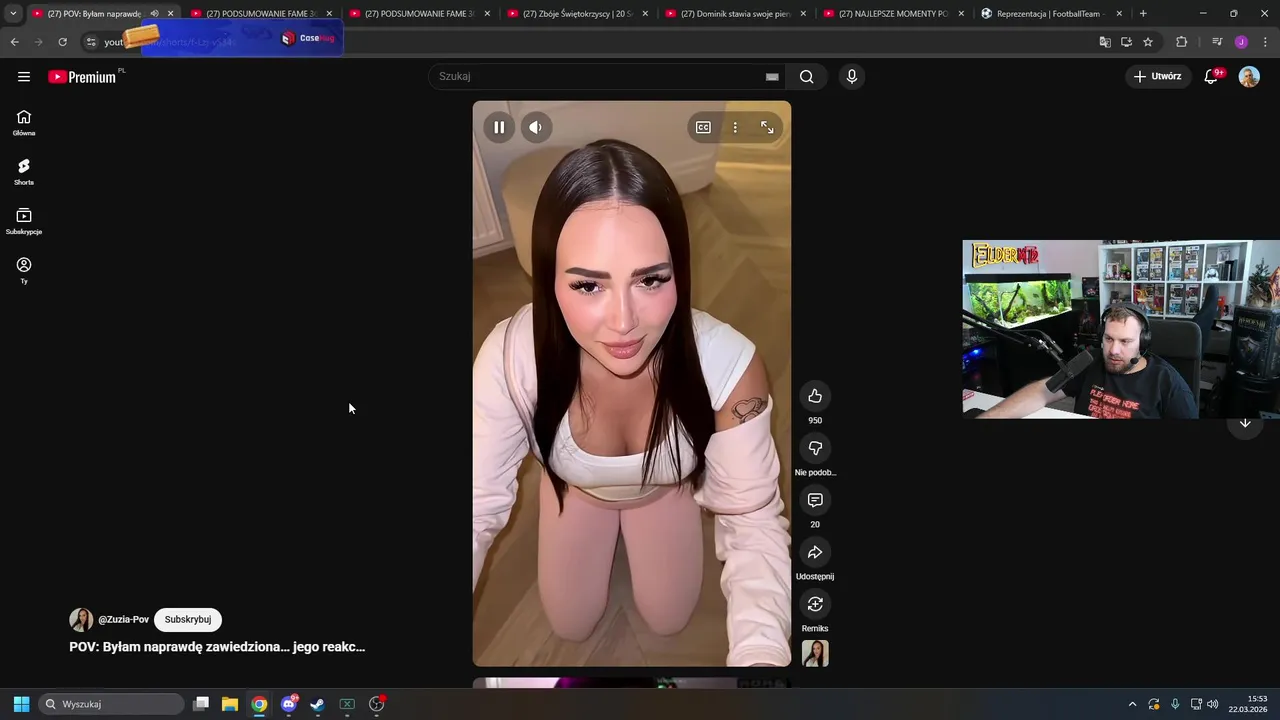Open the sound thumbnail below Remiks

click(815, 653)
